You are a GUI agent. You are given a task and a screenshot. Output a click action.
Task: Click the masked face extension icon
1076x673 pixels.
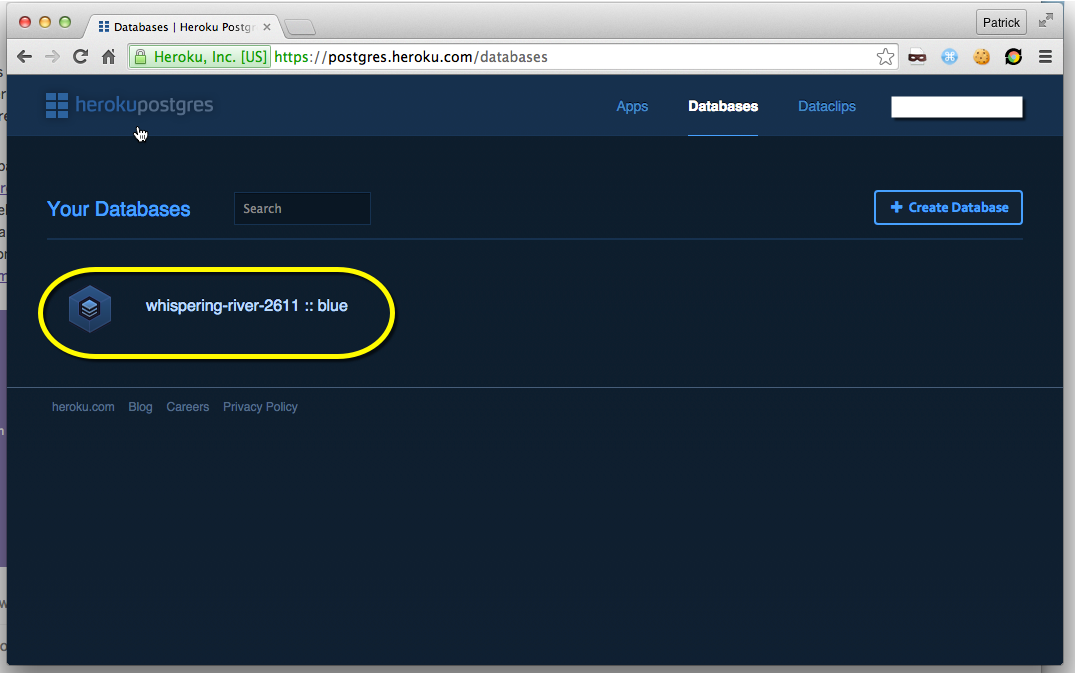(917, 57)
